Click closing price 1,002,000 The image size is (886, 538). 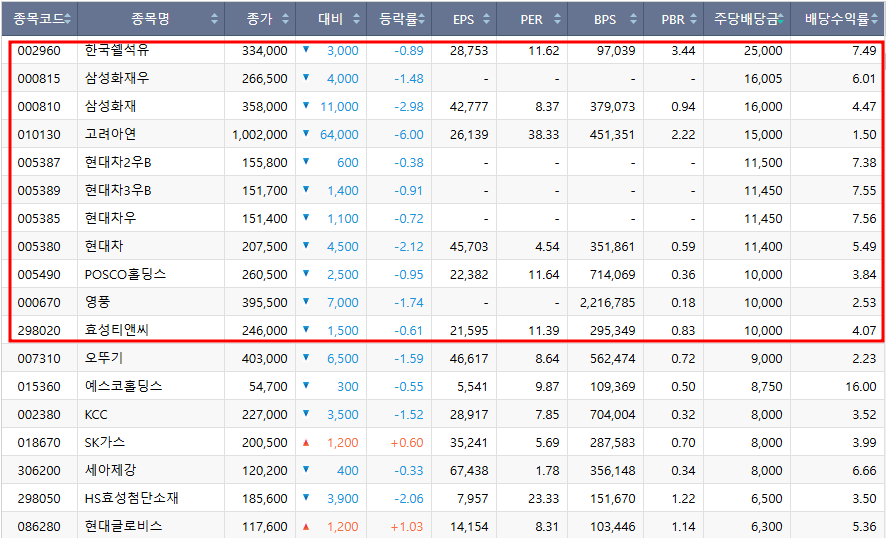(x=260, y=134)
